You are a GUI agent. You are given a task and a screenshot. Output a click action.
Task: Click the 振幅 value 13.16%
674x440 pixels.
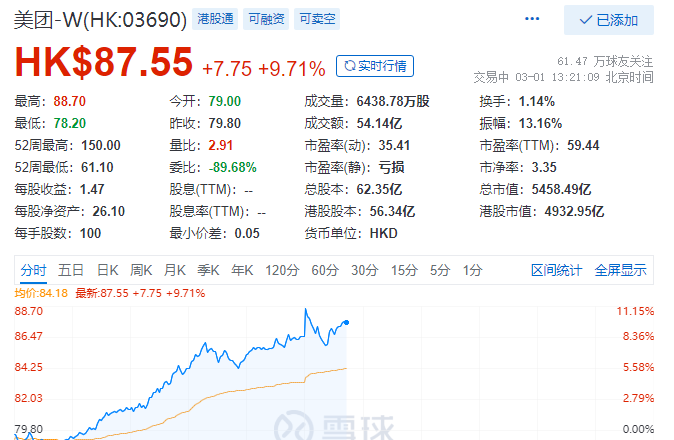540,123
